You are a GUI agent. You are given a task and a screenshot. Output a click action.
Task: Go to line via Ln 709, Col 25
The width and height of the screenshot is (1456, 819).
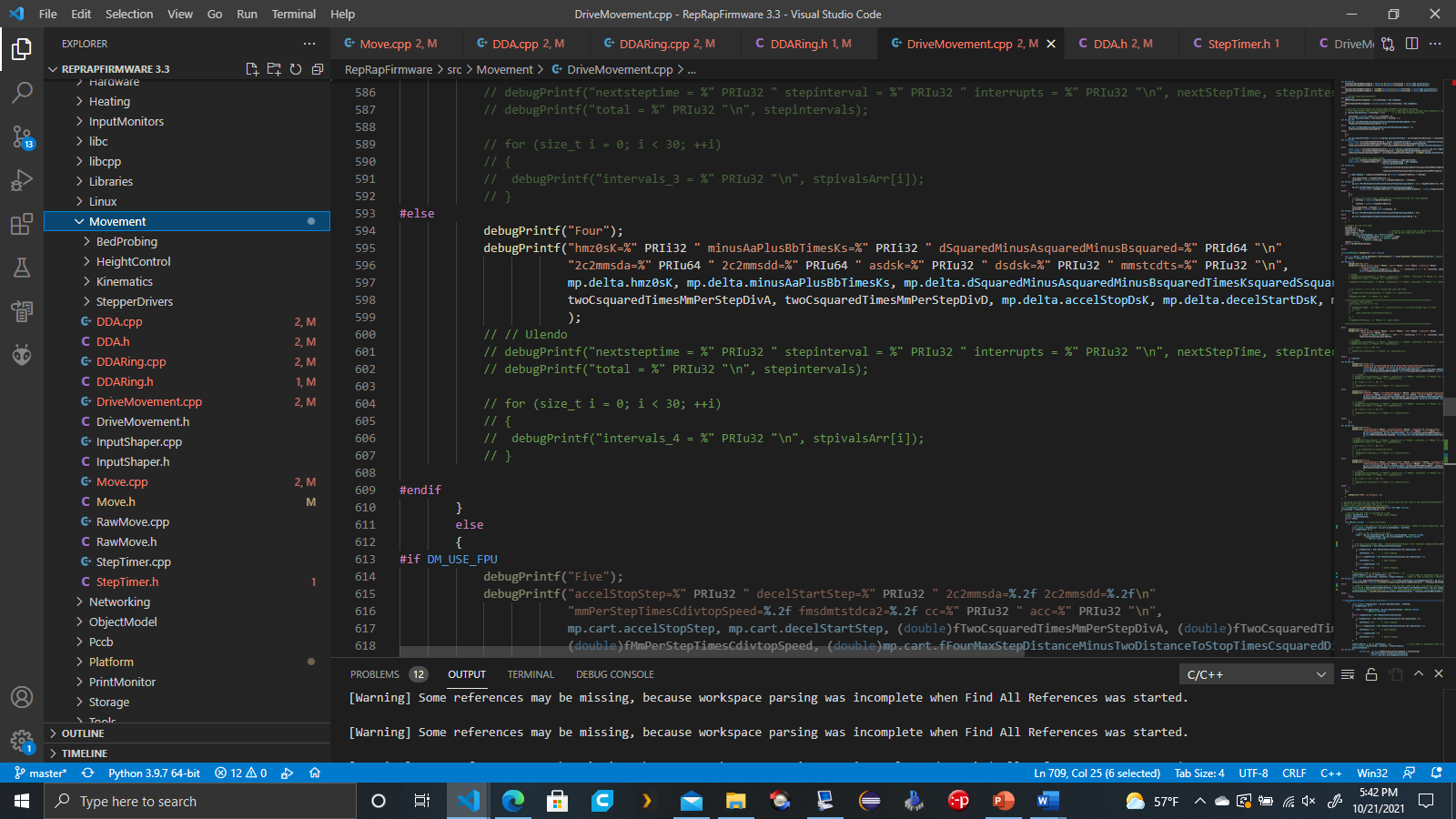(x=1097, y=773)
